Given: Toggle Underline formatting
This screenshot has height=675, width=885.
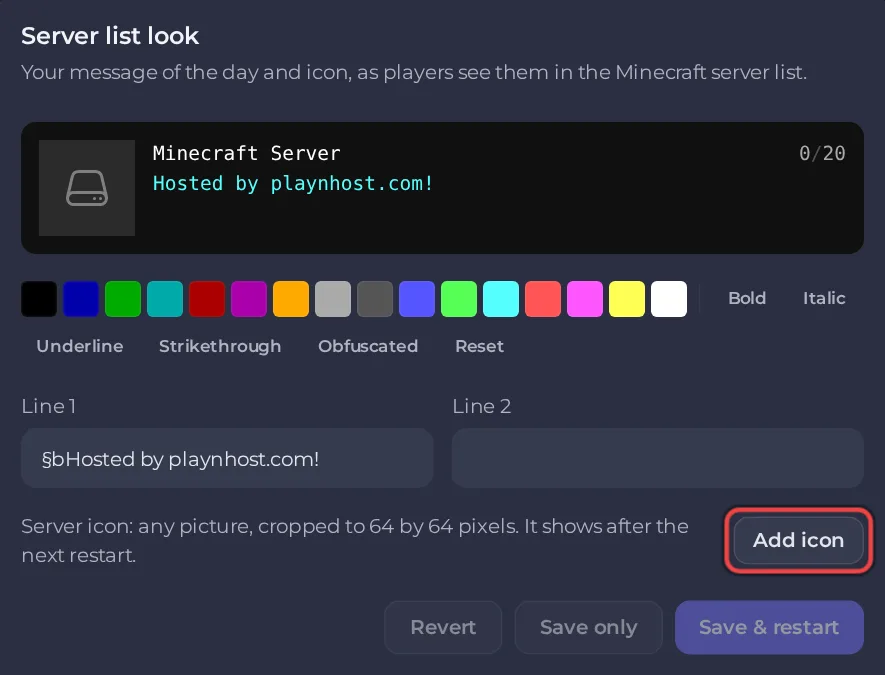Looking at the screenshot, I should click(80, 346).
